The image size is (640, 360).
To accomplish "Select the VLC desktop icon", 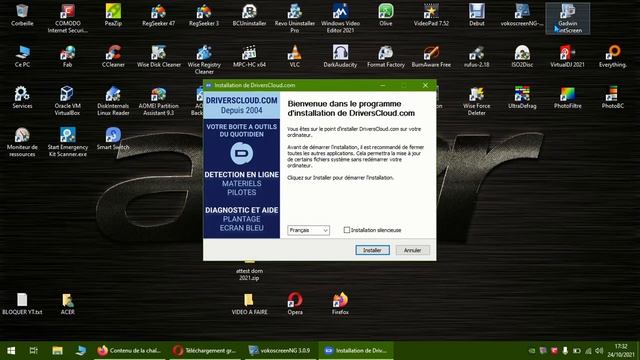I will coord(294,56).
